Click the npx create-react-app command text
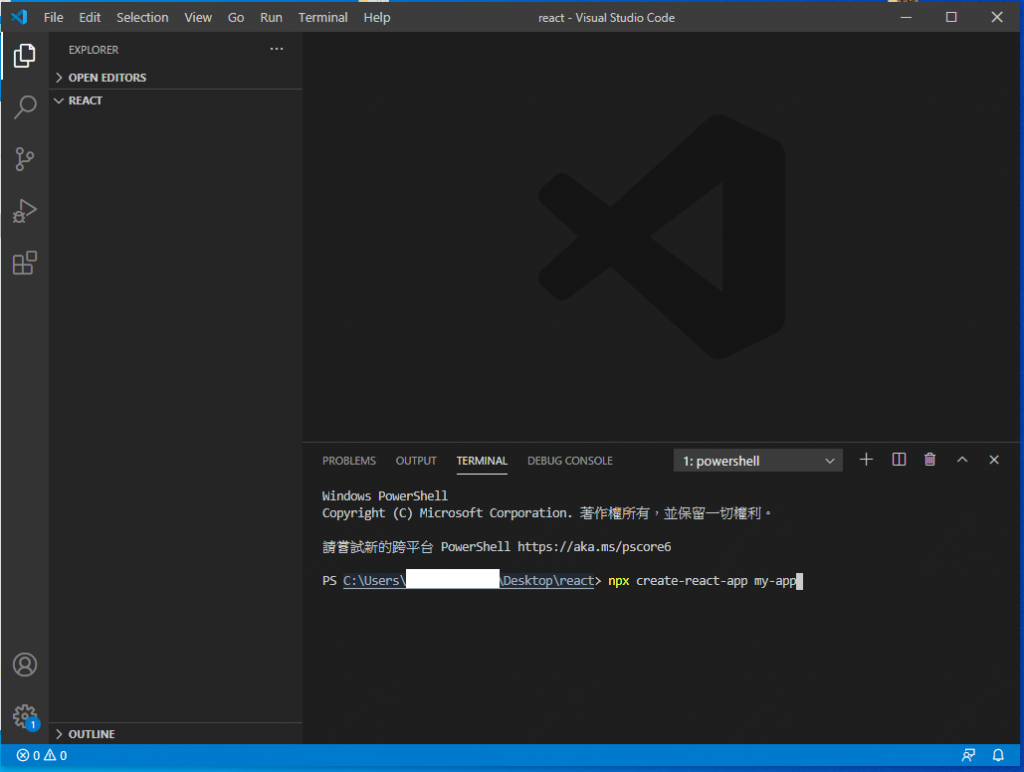The height and width of the screenshot is (772, 1024). (702, 581)
